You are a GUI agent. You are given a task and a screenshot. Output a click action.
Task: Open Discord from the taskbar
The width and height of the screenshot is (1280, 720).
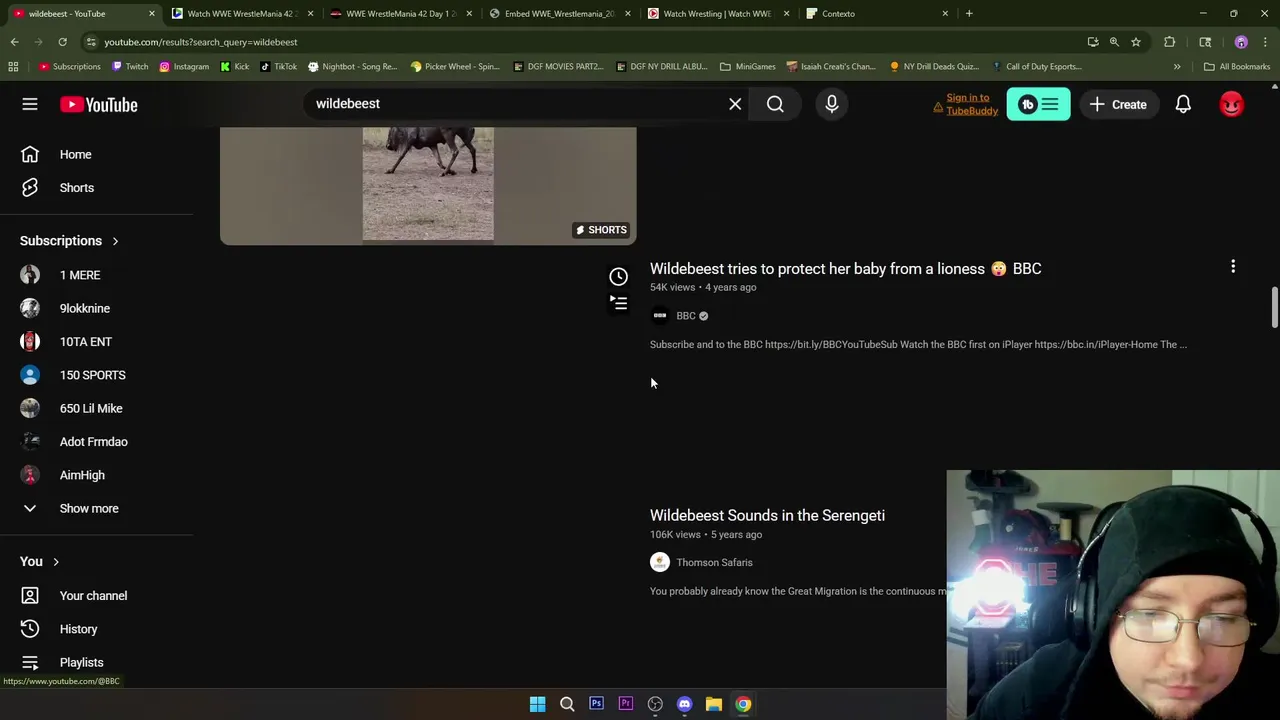click(684, 704)
